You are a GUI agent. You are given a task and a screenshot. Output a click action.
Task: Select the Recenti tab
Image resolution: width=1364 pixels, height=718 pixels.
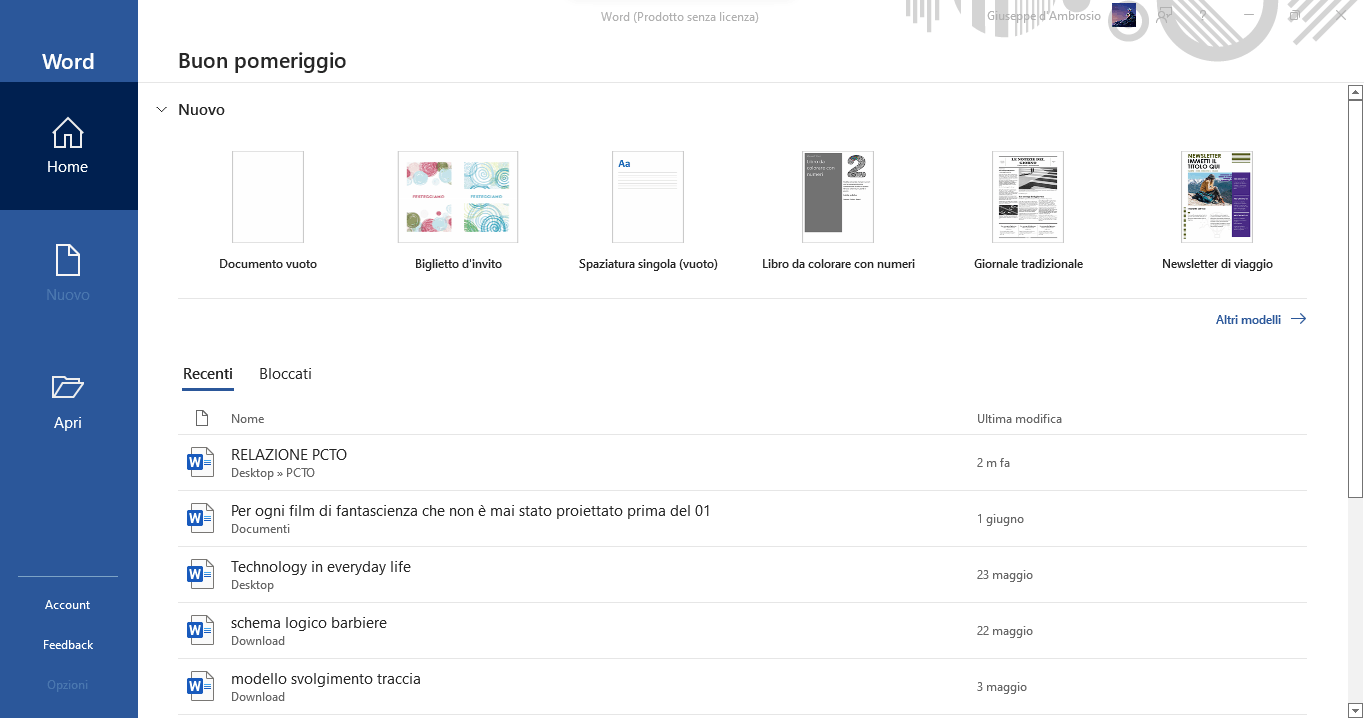(208, 374)
